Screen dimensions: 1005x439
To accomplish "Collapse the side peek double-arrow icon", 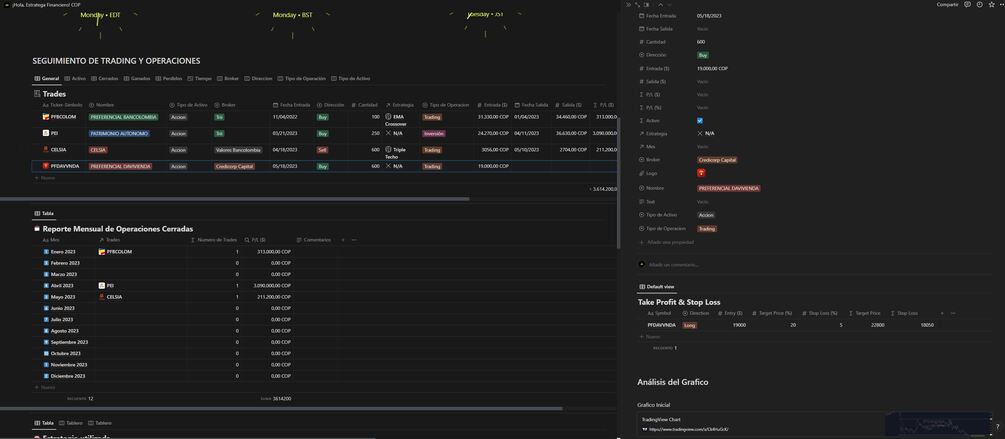I will [629, 4].
